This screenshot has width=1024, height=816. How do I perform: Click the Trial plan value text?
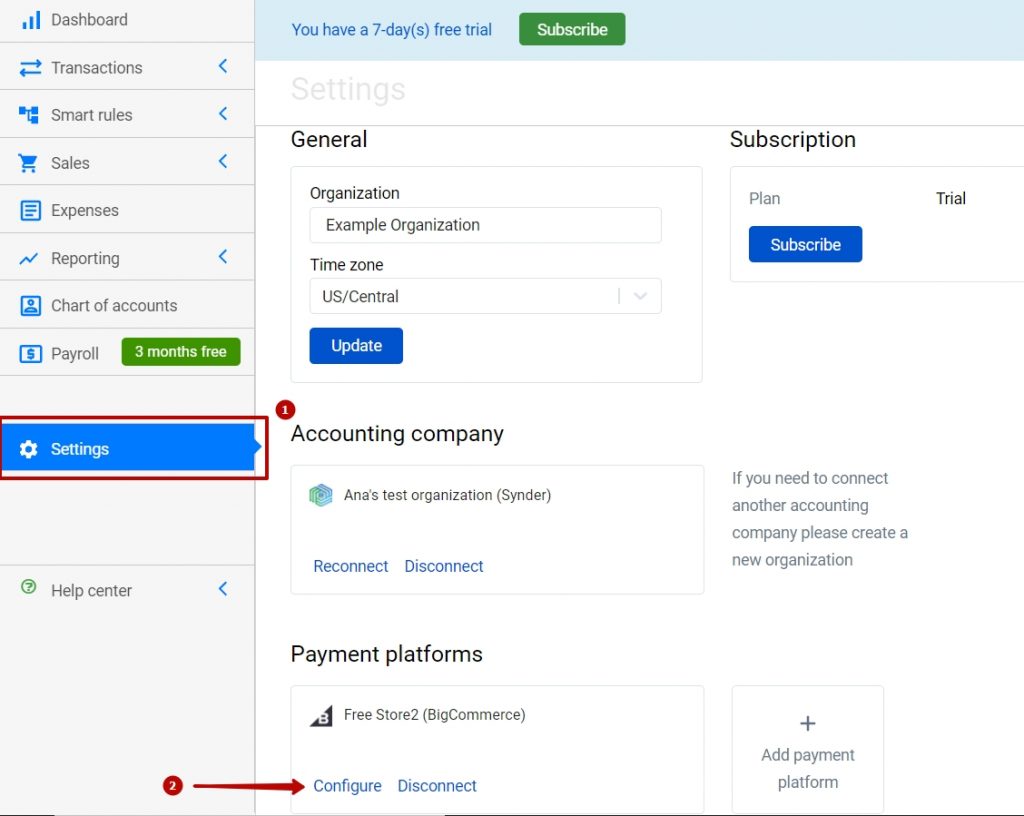(950, 198)
